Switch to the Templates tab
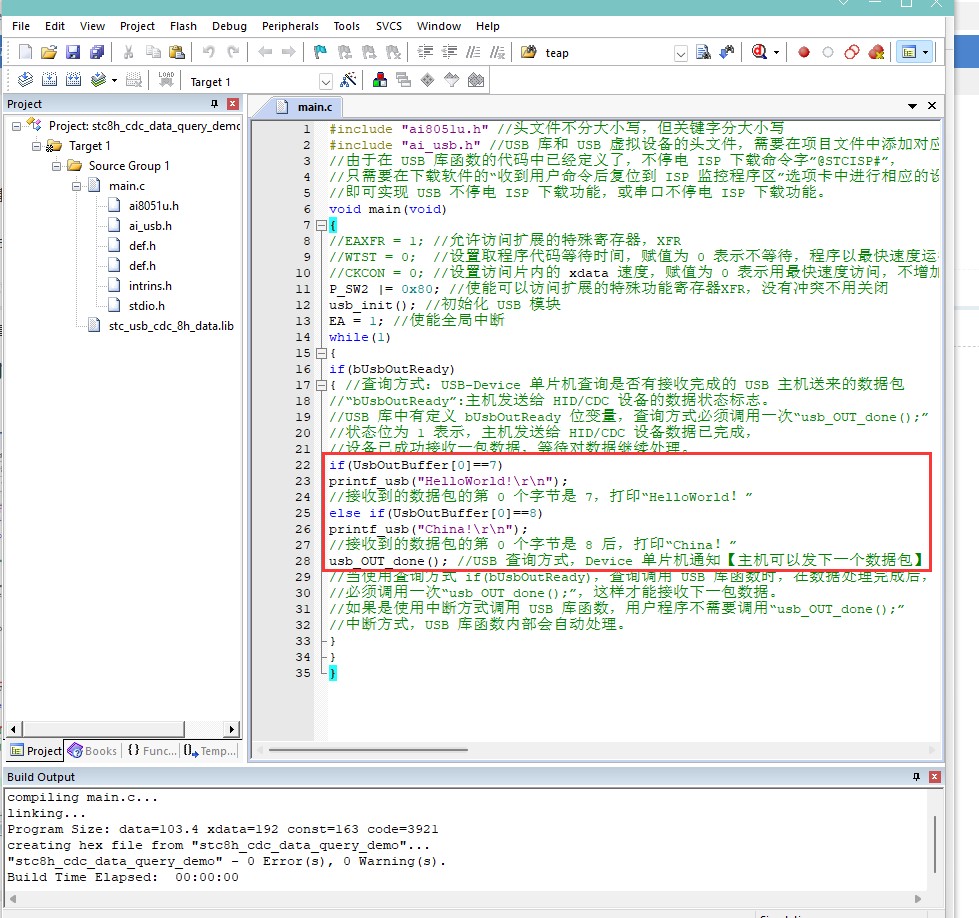 tap(210, 751)
